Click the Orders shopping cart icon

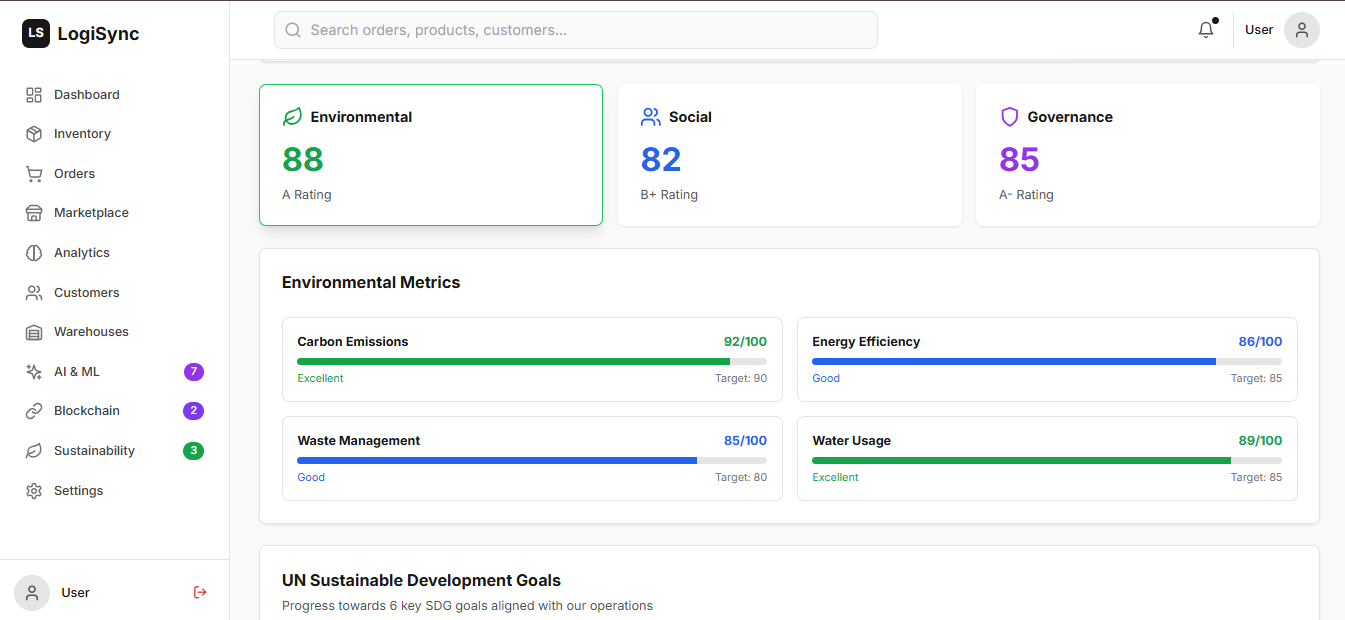click(x=34, y=174)
